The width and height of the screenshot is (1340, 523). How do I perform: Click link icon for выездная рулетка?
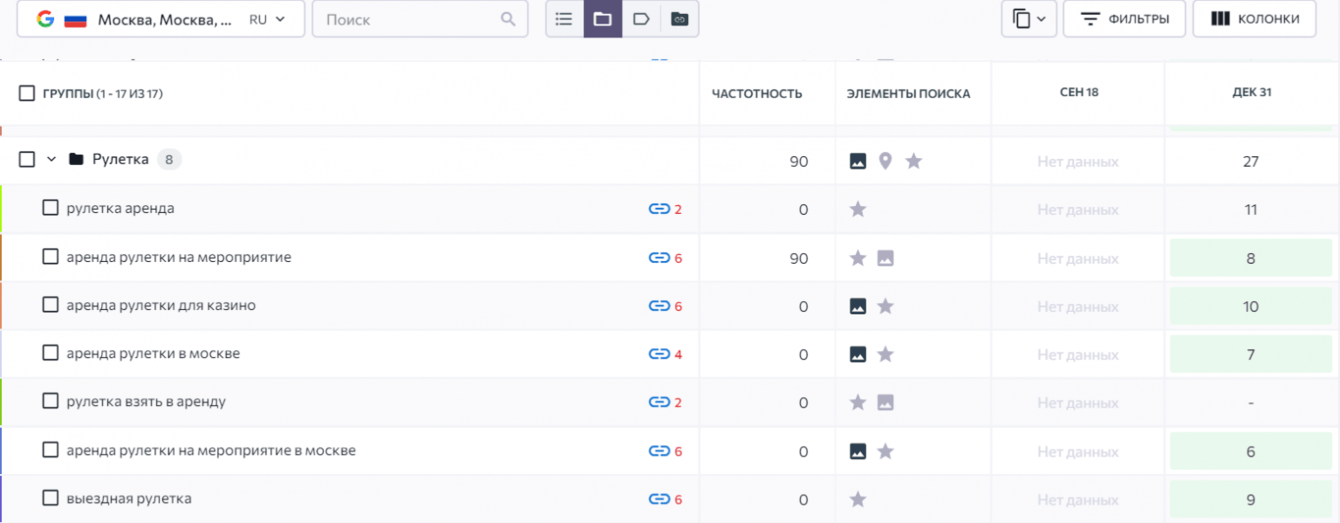coord(659,499)
